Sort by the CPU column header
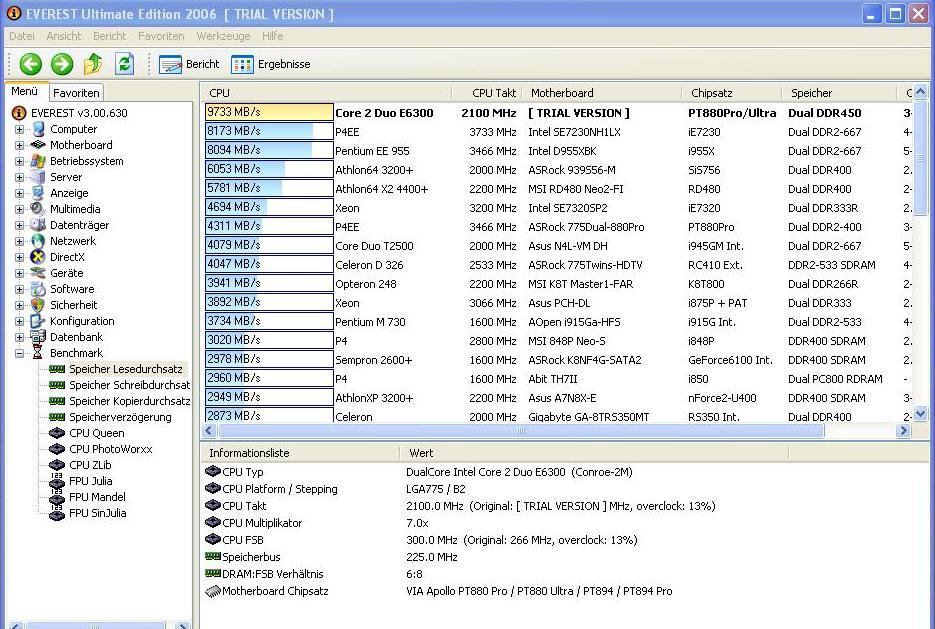 coord(327,93)
